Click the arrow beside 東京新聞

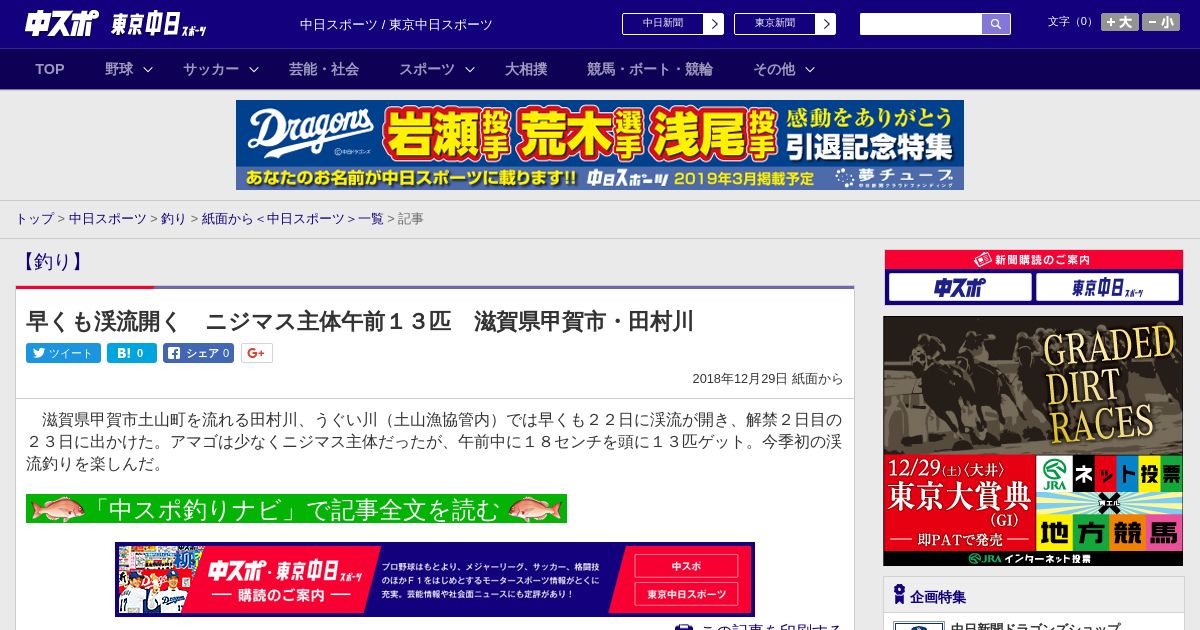(826, 24)
